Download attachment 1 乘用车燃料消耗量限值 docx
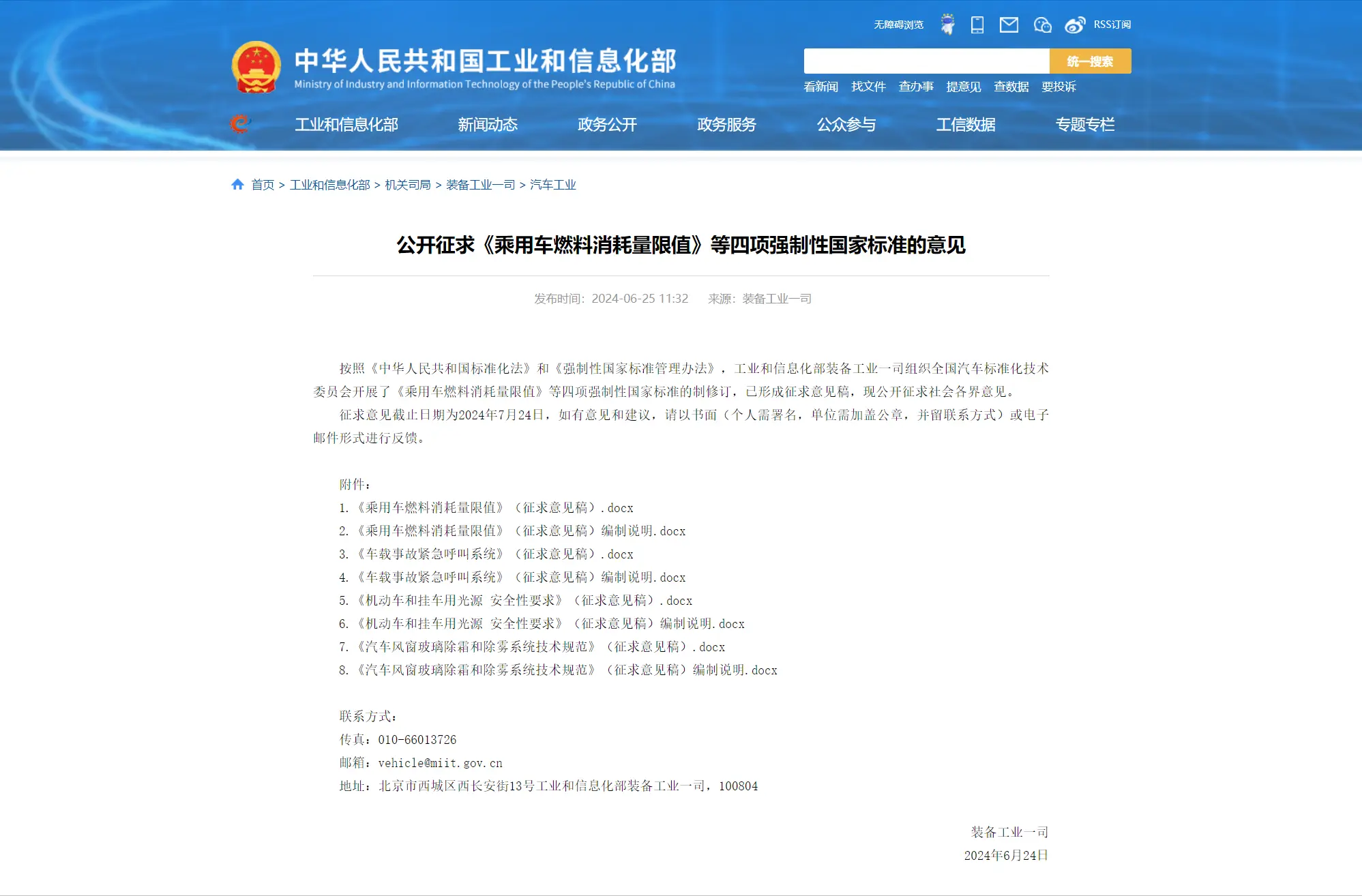 coord(495,507)
